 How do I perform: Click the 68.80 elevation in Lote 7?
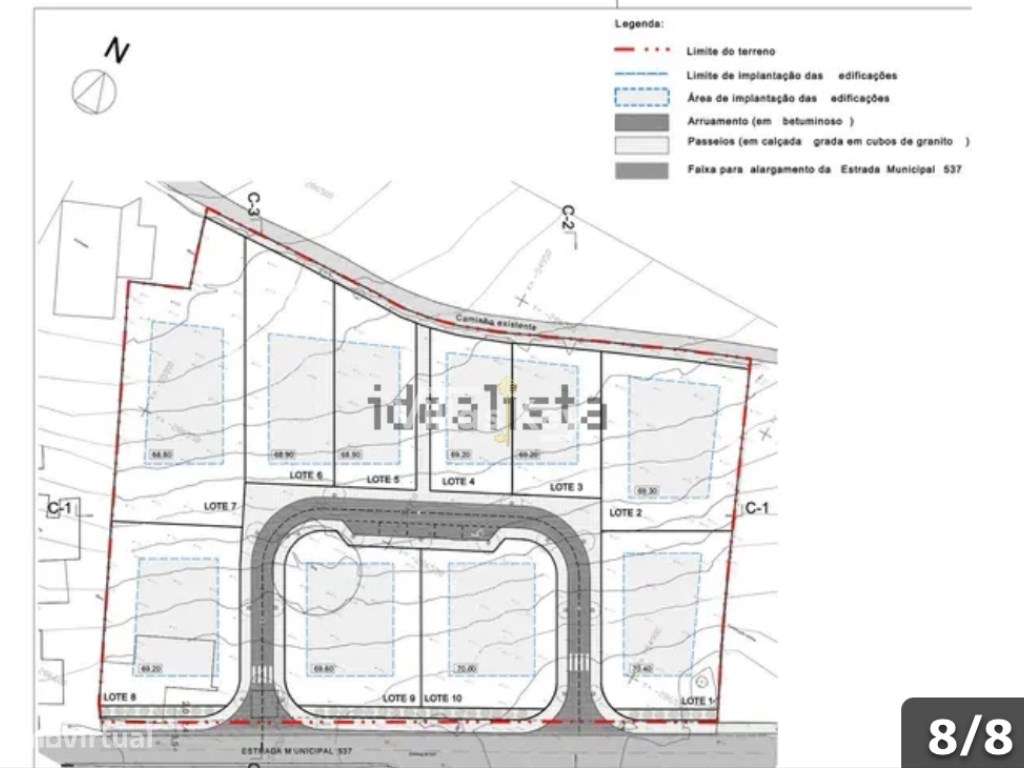pos(160,454)
